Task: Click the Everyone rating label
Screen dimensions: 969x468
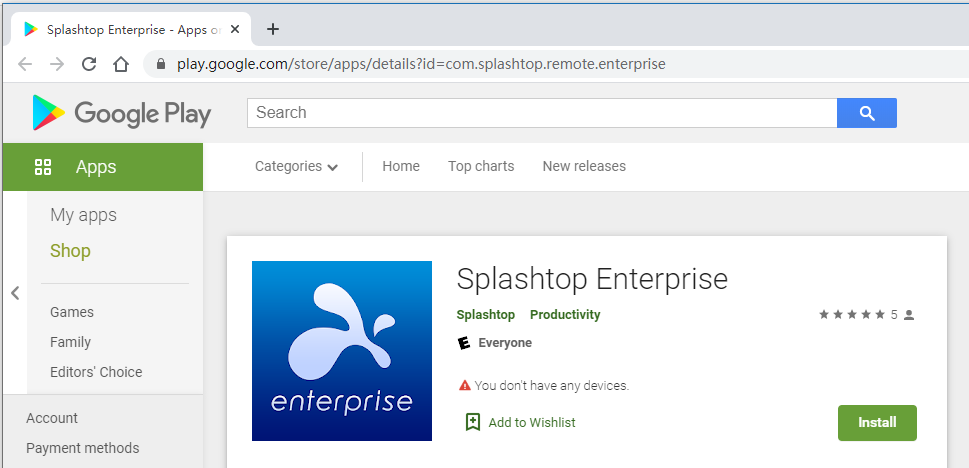Action: coord(505,342)
